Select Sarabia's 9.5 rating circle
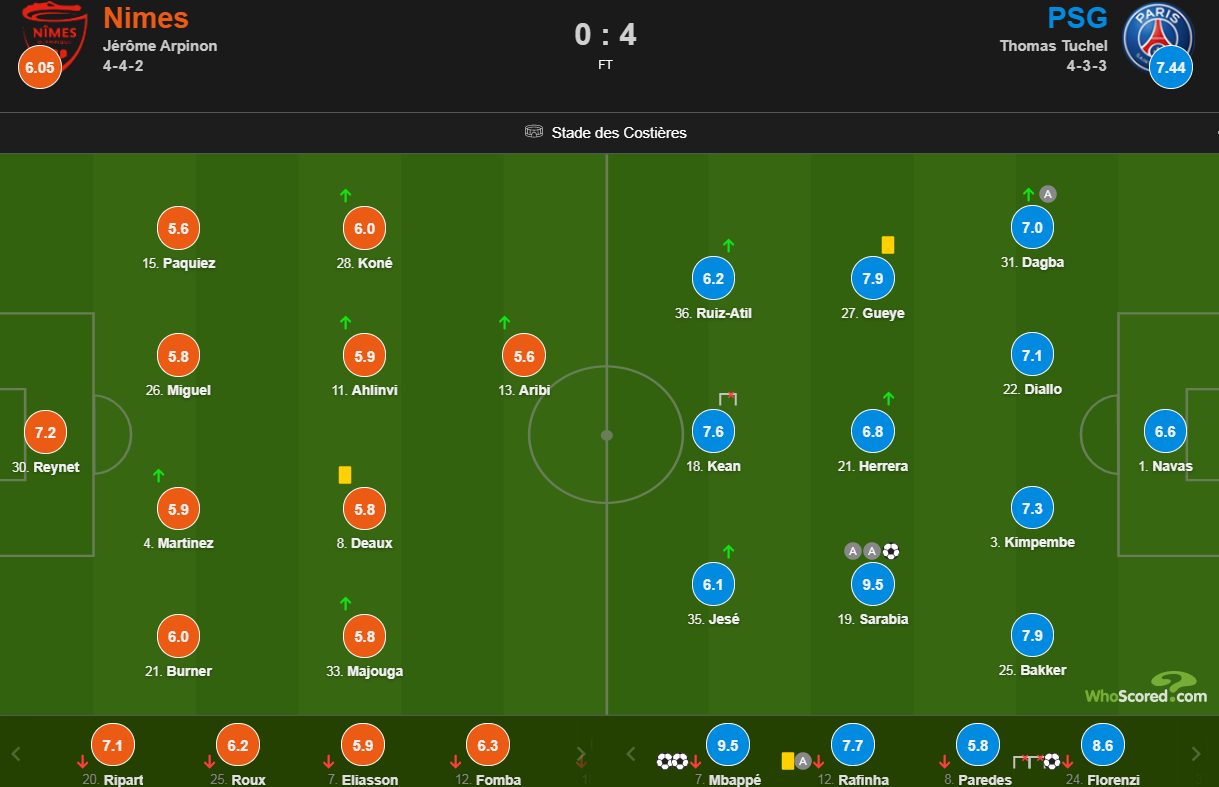Screen dimensions: 1219x787 [x=873, y=585]
